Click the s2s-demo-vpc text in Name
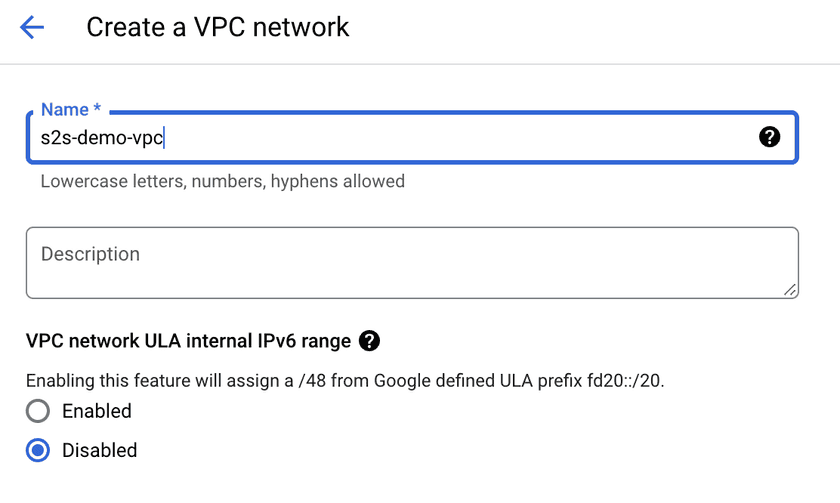Screen dimensions: 840x503 [x=102, y=137]
